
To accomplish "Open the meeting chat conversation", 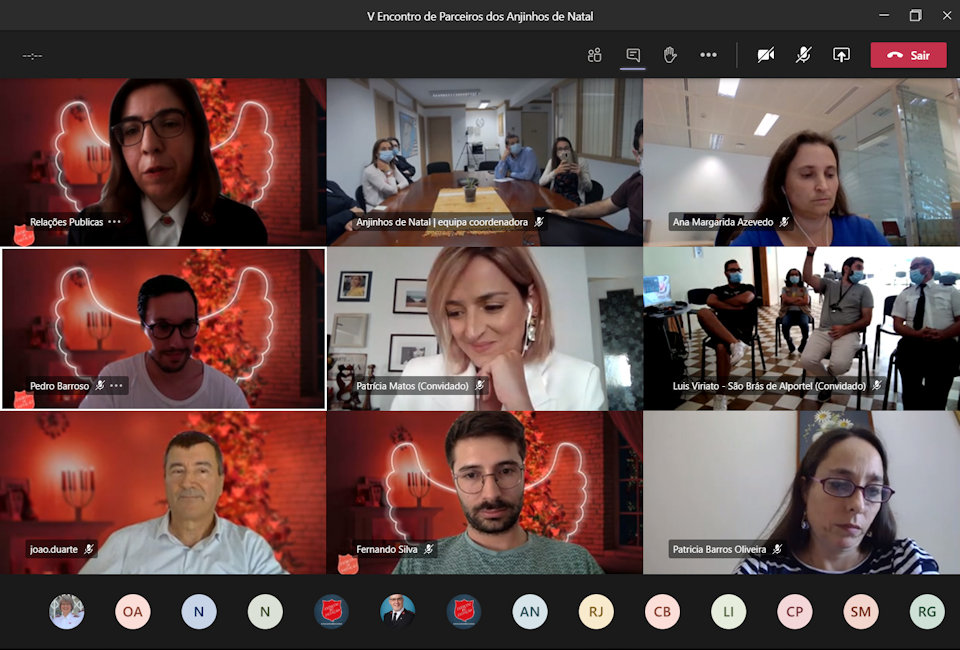I will pyautogui.click(x=633, y=55).
